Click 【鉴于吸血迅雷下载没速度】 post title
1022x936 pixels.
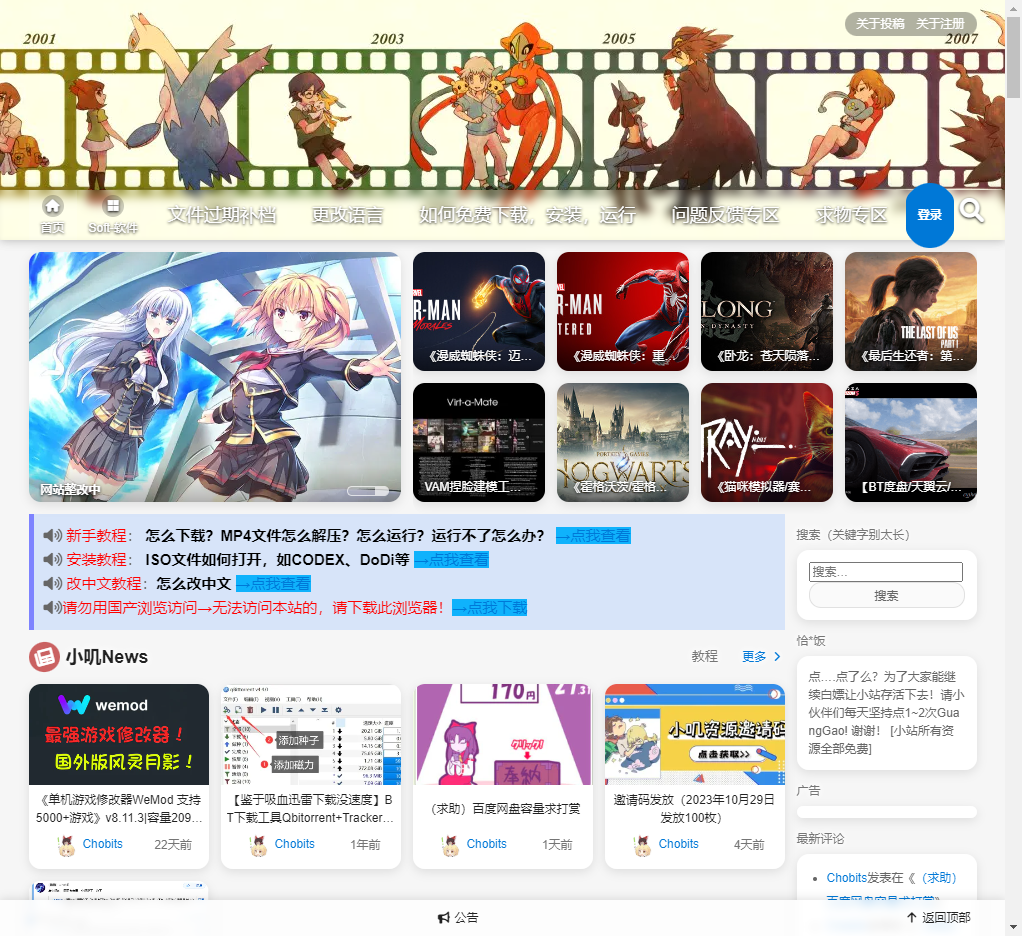point(311,808)
